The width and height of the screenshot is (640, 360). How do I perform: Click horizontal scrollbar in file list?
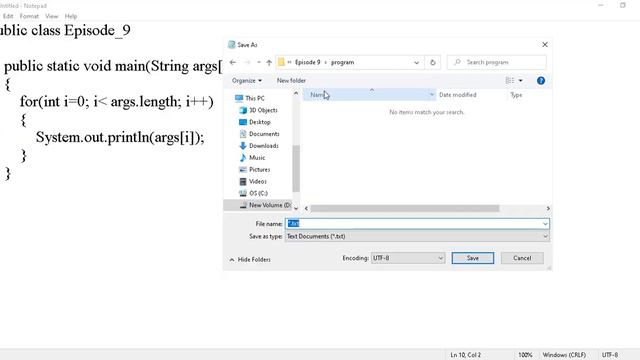click(x=404, y=209)
